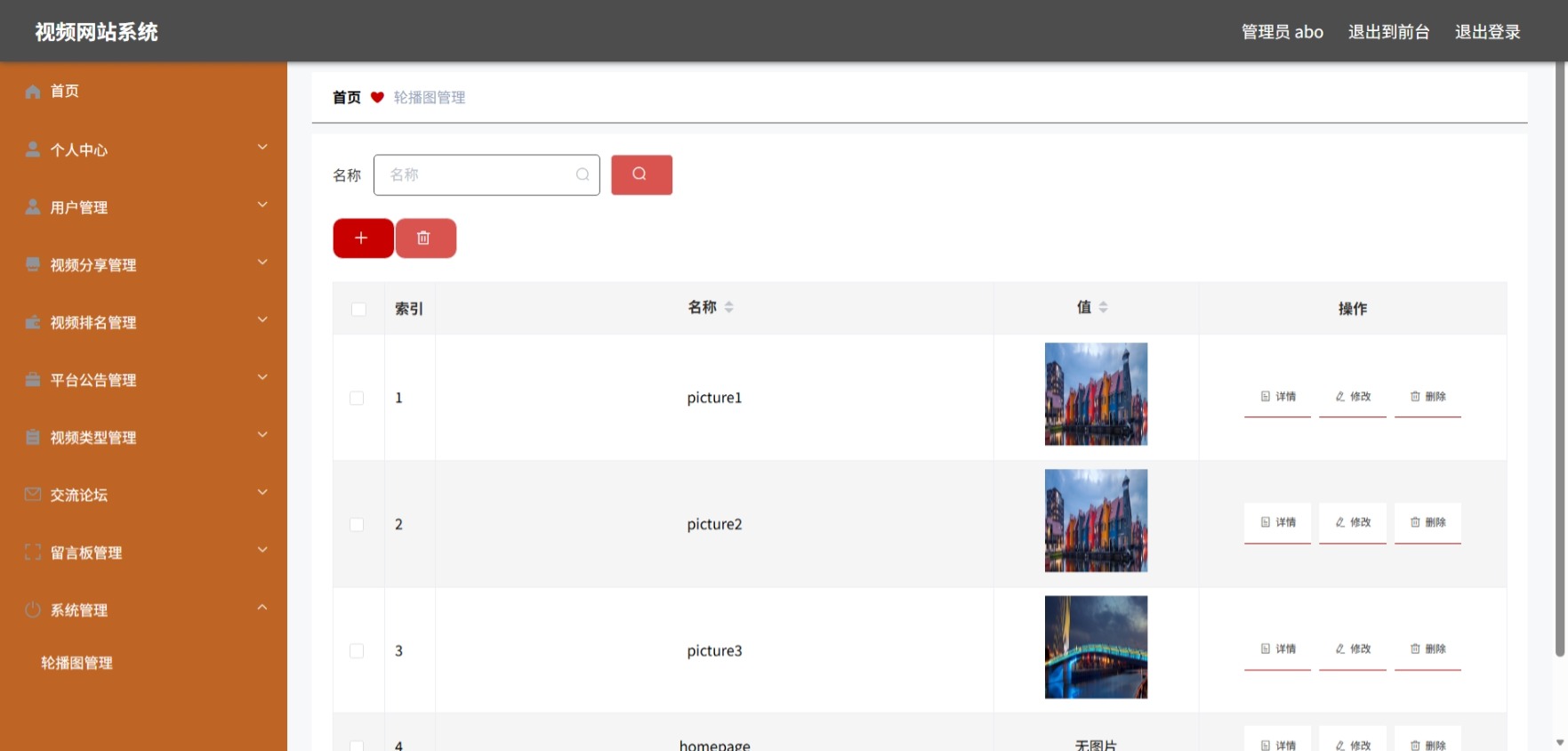Click the red heart breadcrumb separator
The height and width of the screenshot is (751, 1568).
377,98
